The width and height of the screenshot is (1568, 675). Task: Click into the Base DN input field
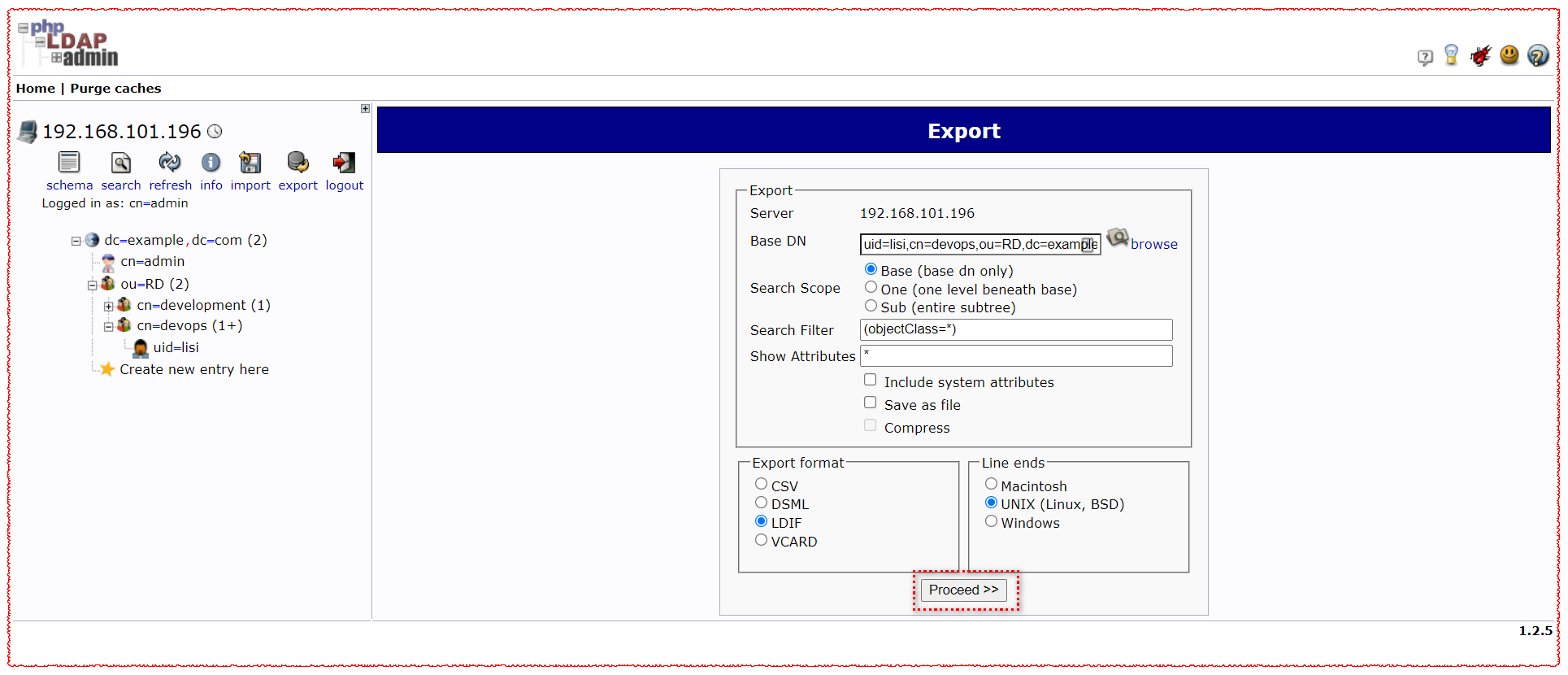[980, 244]
